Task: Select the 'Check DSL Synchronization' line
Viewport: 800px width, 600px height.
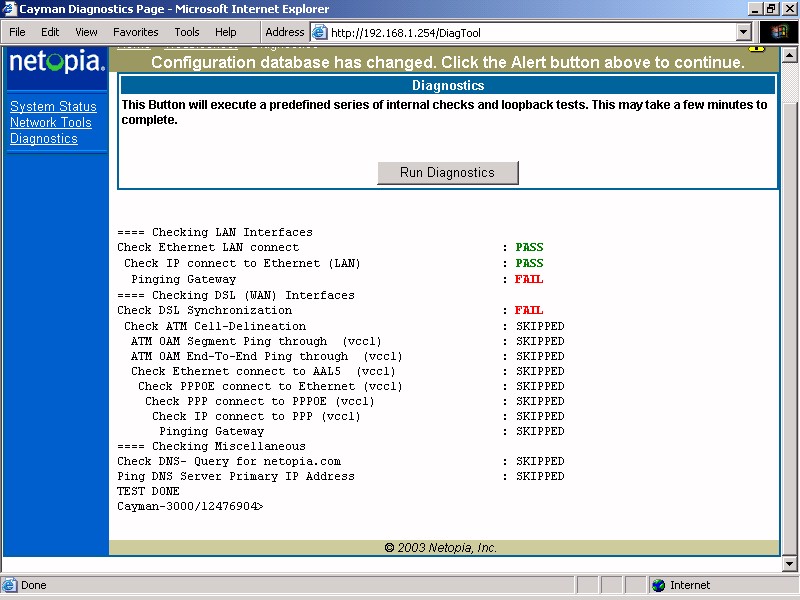Action: 205,310
